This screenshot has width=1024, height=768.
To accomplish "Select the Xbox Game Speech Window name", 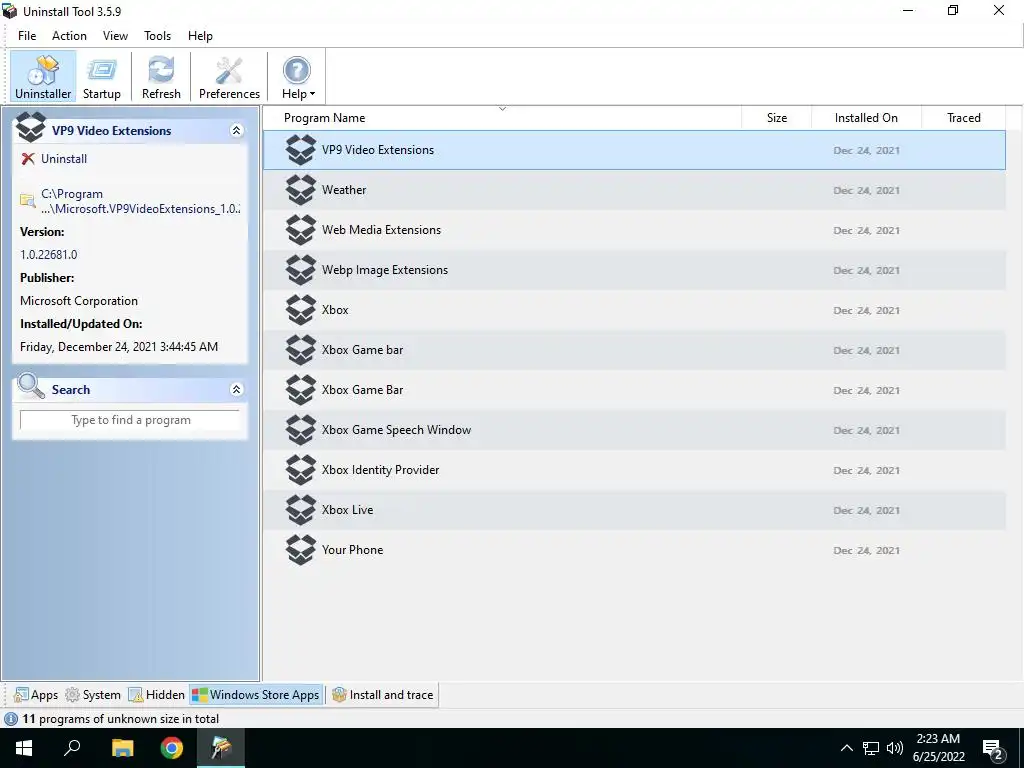I will point(396,430).
